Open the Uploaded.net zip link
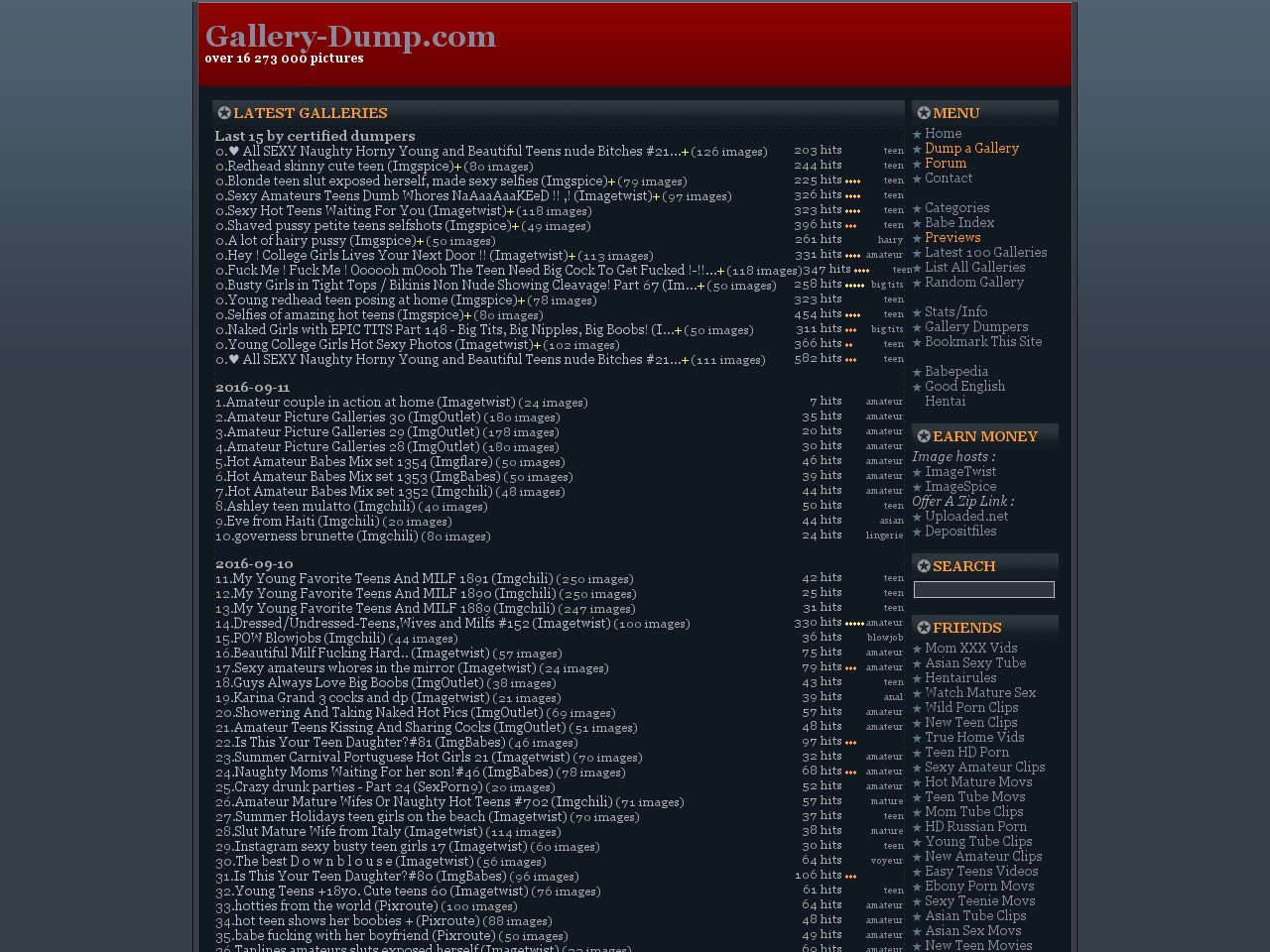 [966, 517]
